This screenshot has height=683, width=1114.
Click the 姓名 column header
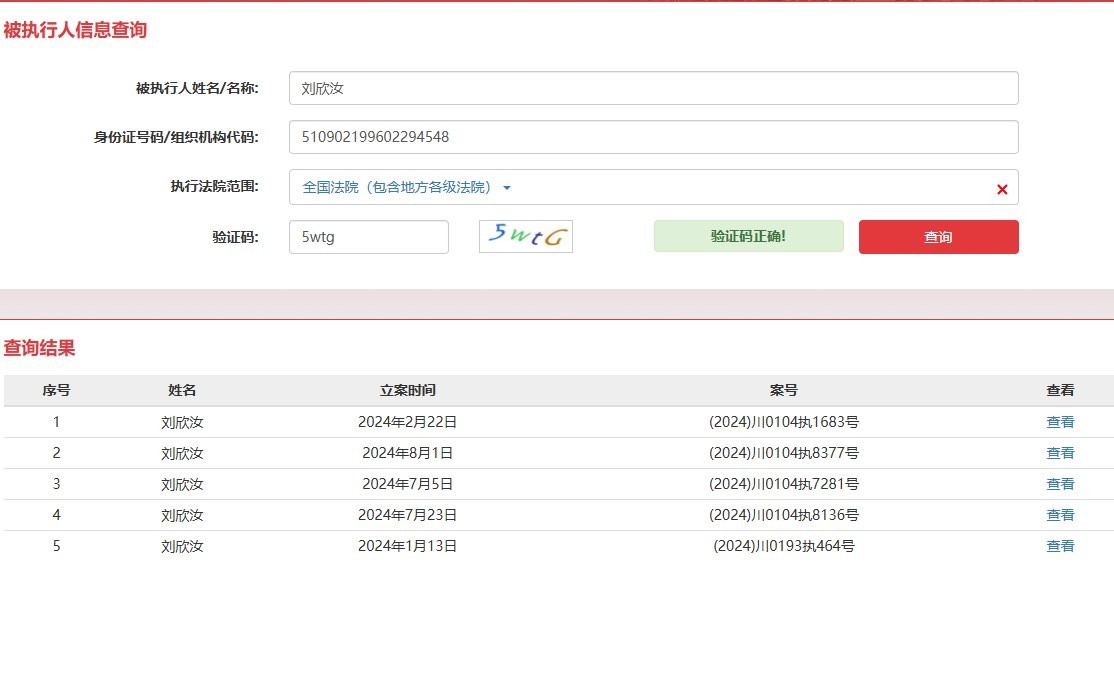(182, 391)
